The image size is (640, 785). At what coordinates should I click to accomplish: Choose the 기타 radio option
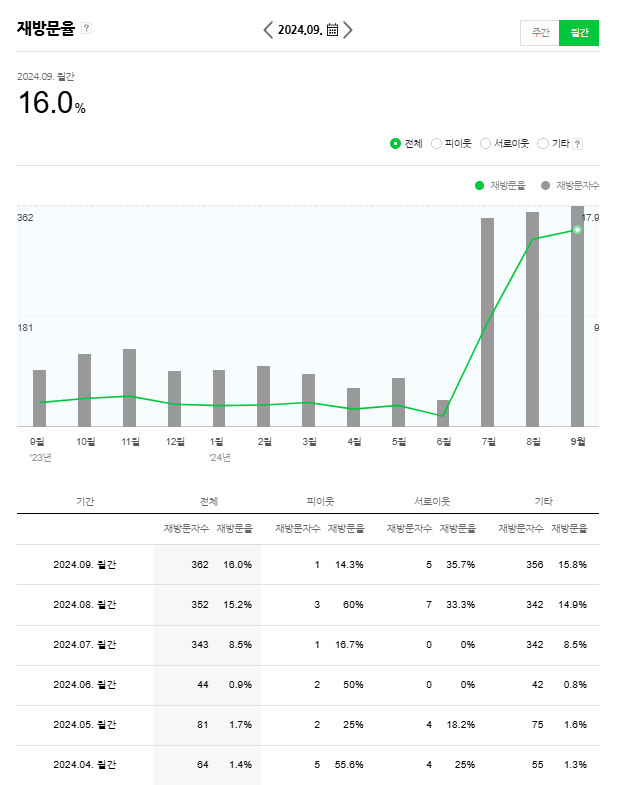pos(543,144)
